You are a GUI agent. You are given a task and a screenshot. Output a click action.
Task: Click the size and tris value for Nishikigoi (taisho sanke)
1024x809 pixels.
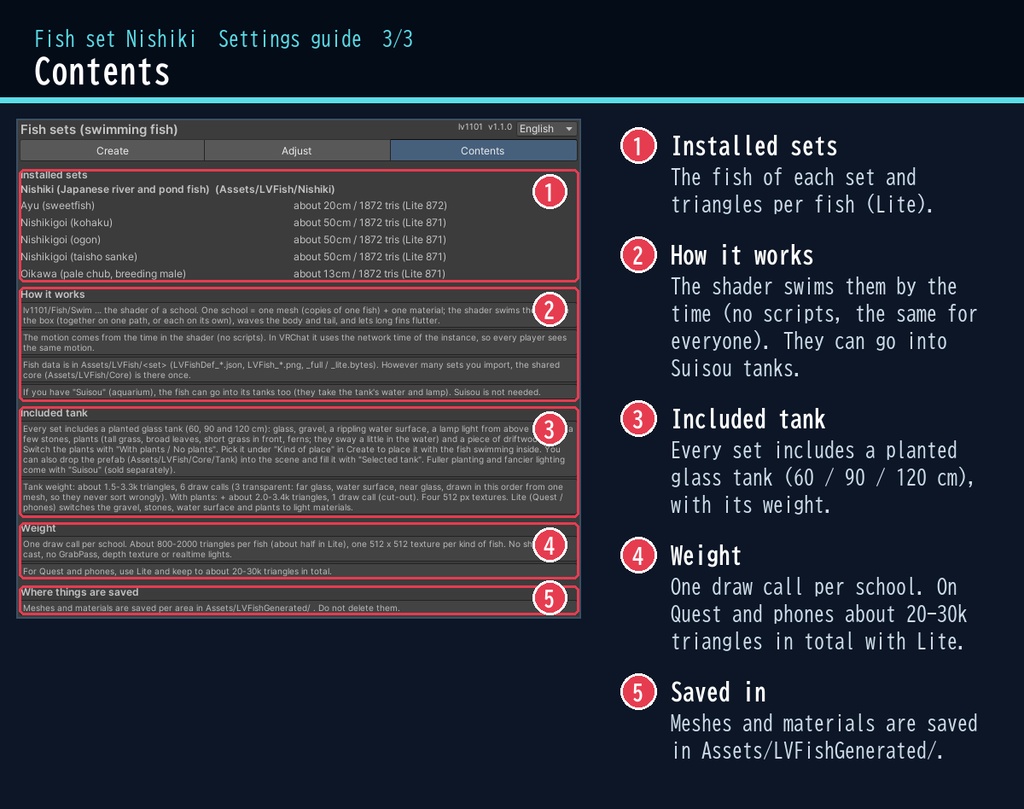click(370, 257)
